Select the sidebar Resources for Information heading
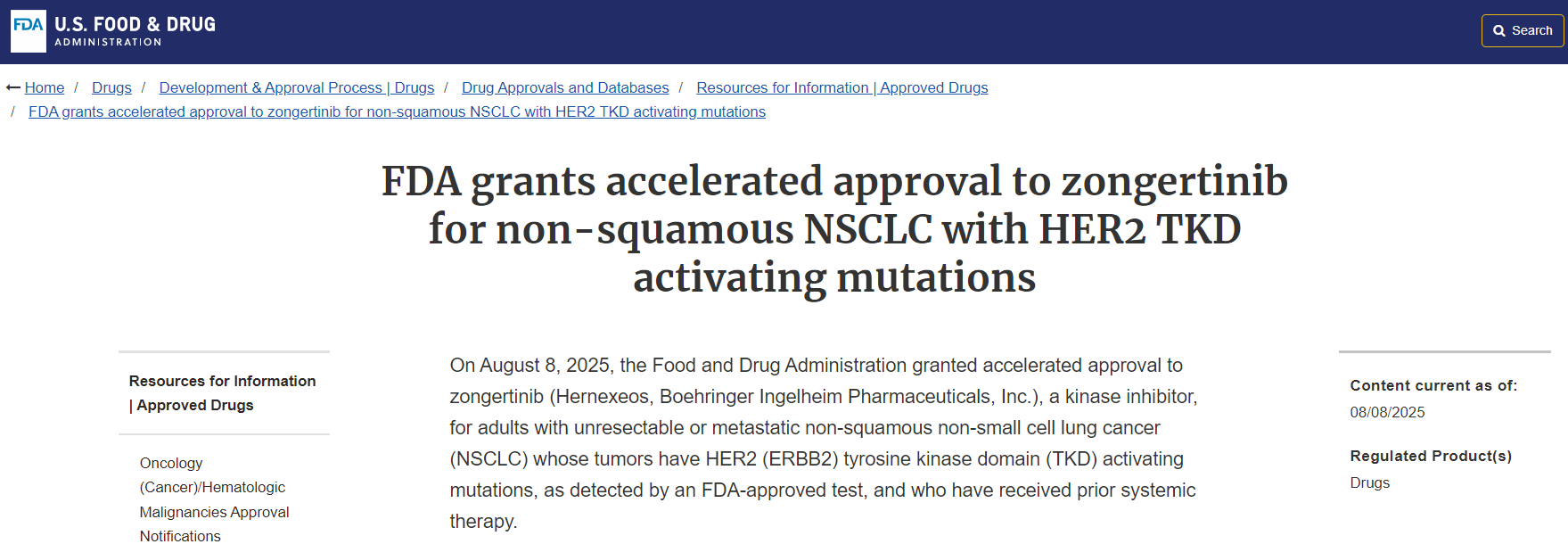 (x=222, y=392)
